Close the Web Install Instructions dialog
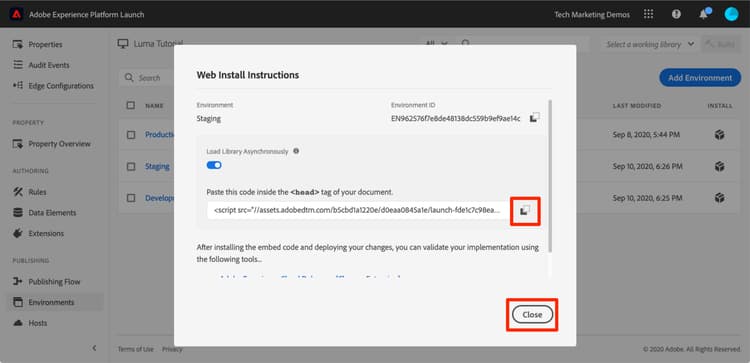This screenshot has width=750, height=363. pos(532,315)
